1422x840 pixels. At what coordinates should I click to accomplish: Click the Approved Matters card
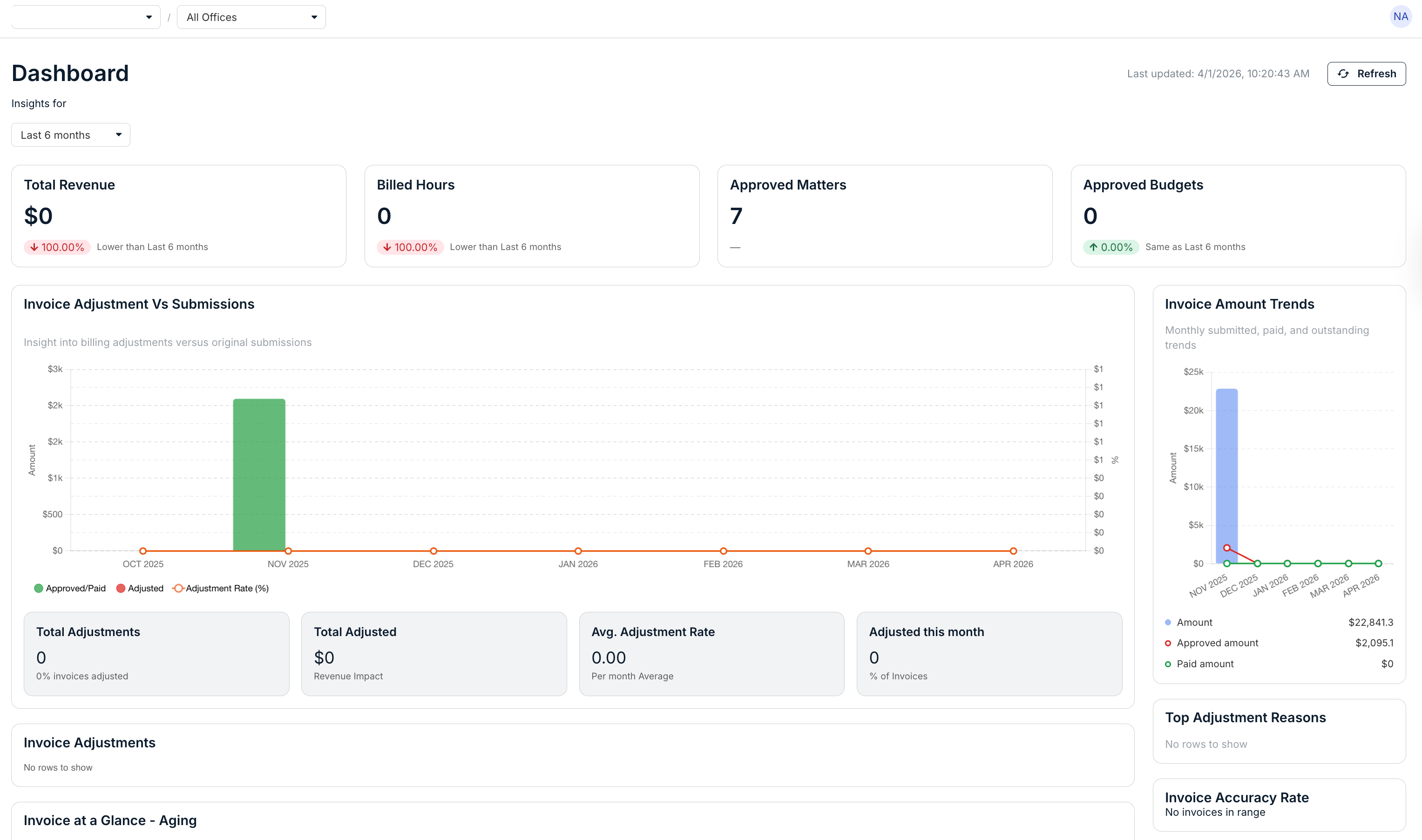(884, 216)
